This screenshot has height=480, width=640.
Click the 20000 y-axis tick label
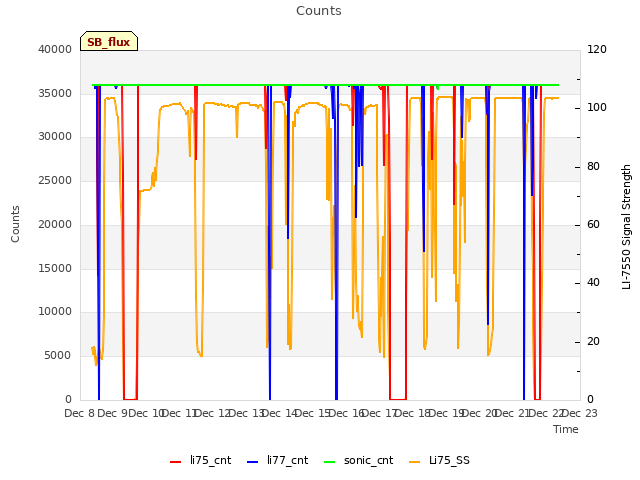(x=55, y=224)
